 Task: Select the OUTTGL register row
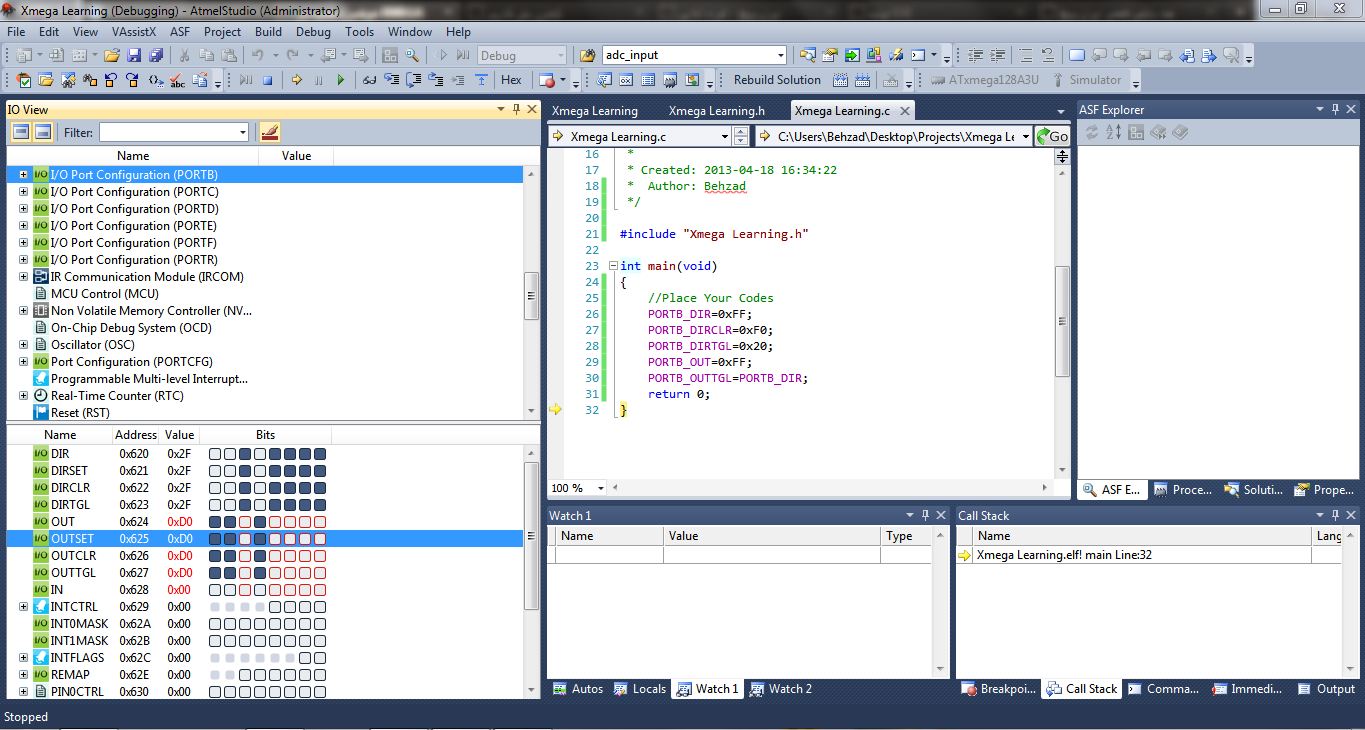tap(265, 573)
